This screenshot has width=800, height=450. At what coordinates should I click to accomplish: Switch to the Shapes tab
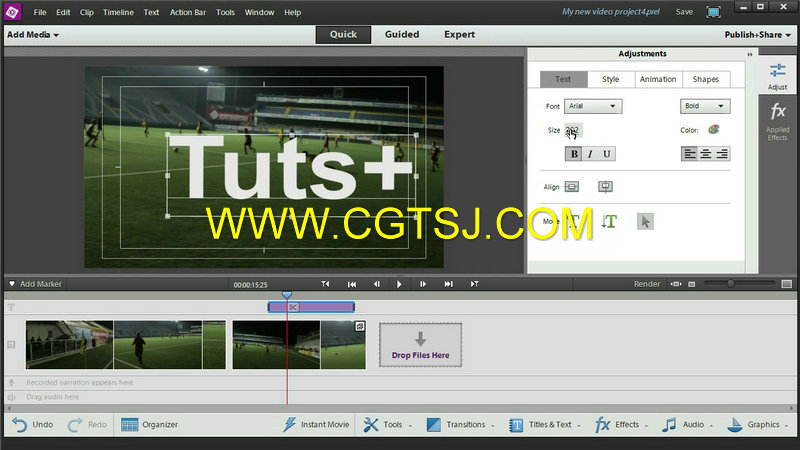706,79
